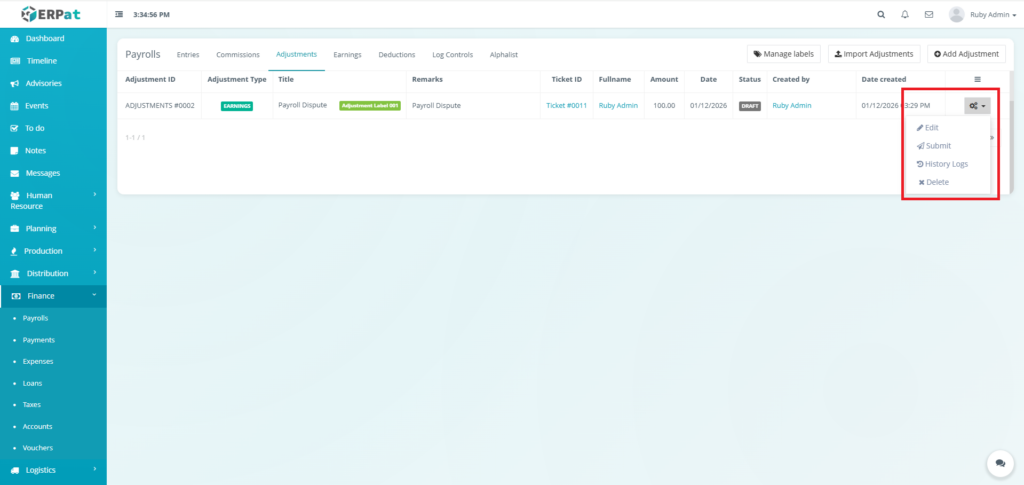Click the Add Adjustment button
1024x485 pixels.
tap(966, 54)
